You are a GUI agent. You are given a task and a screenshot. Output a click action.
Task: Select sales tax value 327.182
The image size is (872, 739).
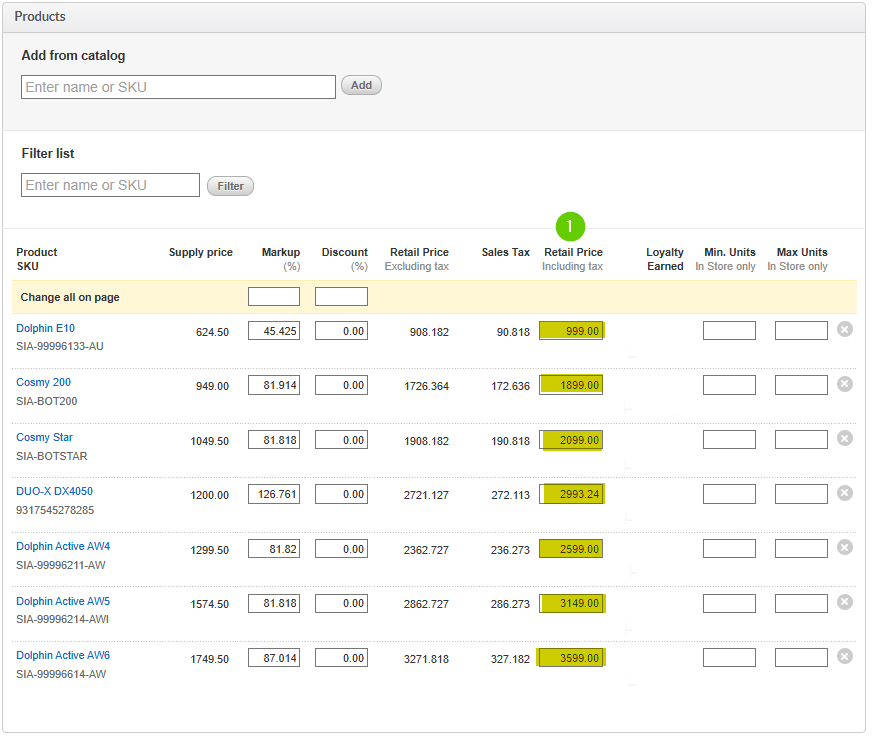coord(510,659)
